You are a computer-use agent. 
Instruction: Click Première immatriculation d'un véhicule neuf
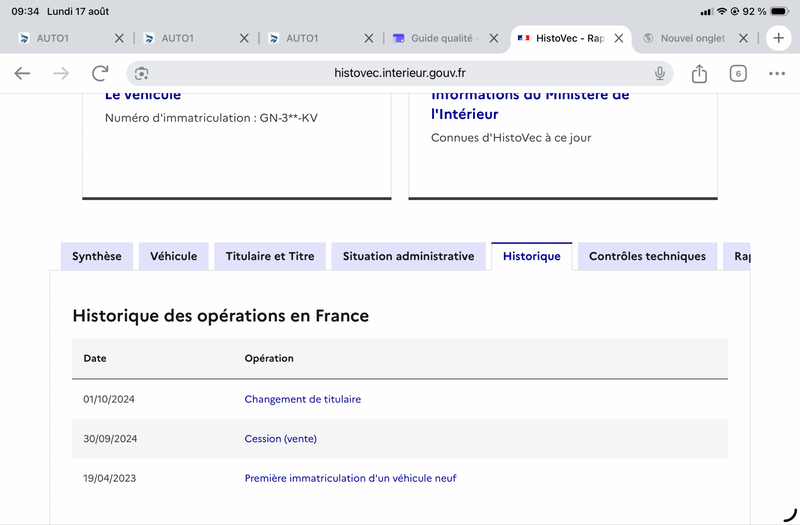coord(351,478)
